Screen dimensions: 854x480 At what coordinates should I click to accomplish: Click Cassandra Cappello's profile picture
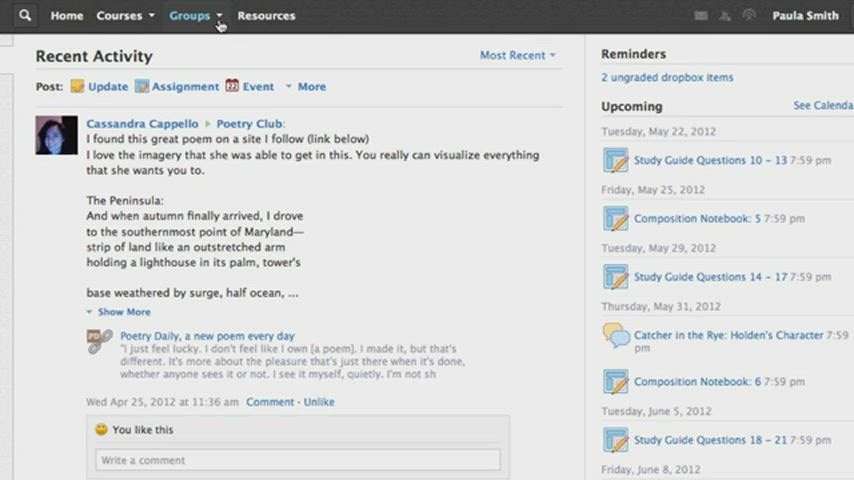point(56,135)
